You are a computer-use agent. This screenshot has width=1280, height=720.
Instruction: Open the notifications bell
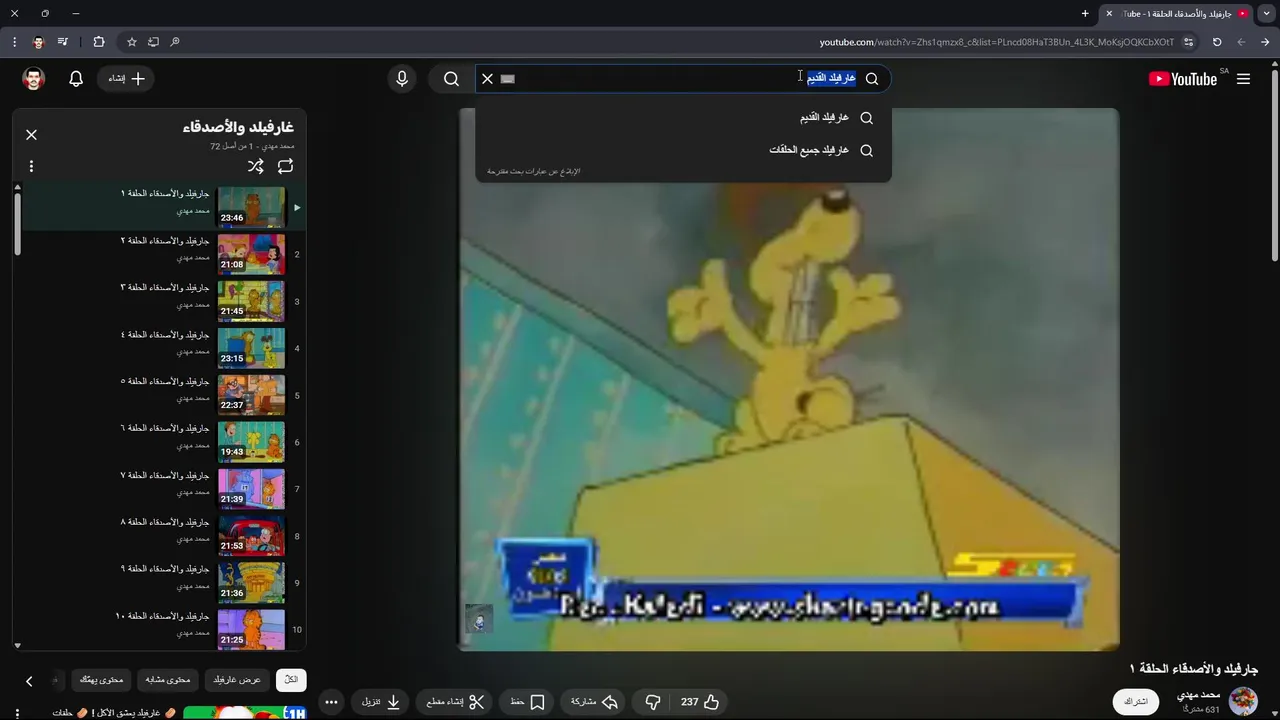point(76,79)
